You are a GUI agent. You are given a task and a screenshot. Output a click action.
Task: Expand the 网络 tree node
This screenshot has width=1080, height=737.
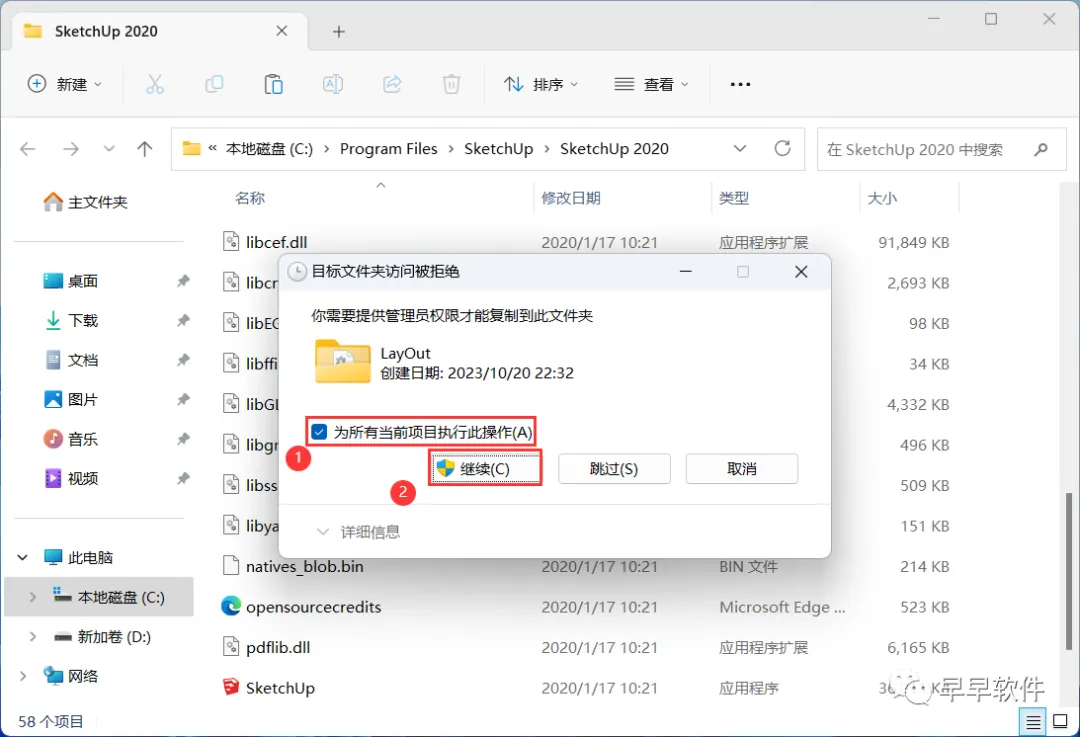click(23, 676)
